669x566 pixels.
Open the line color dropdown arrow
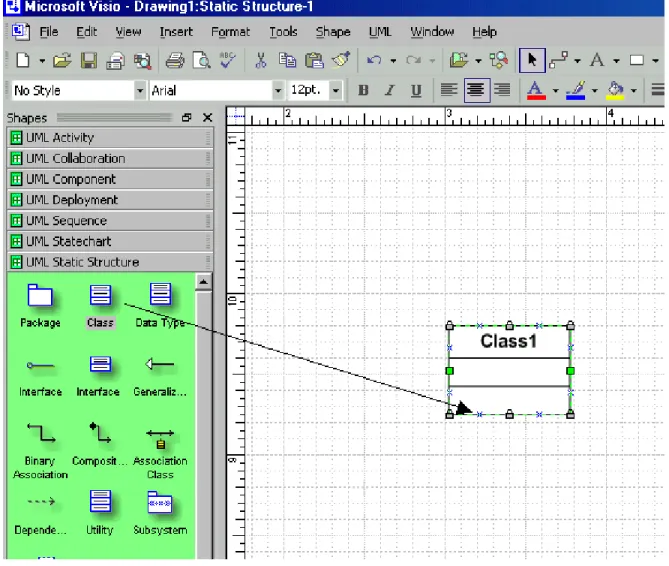coord(594,91)
